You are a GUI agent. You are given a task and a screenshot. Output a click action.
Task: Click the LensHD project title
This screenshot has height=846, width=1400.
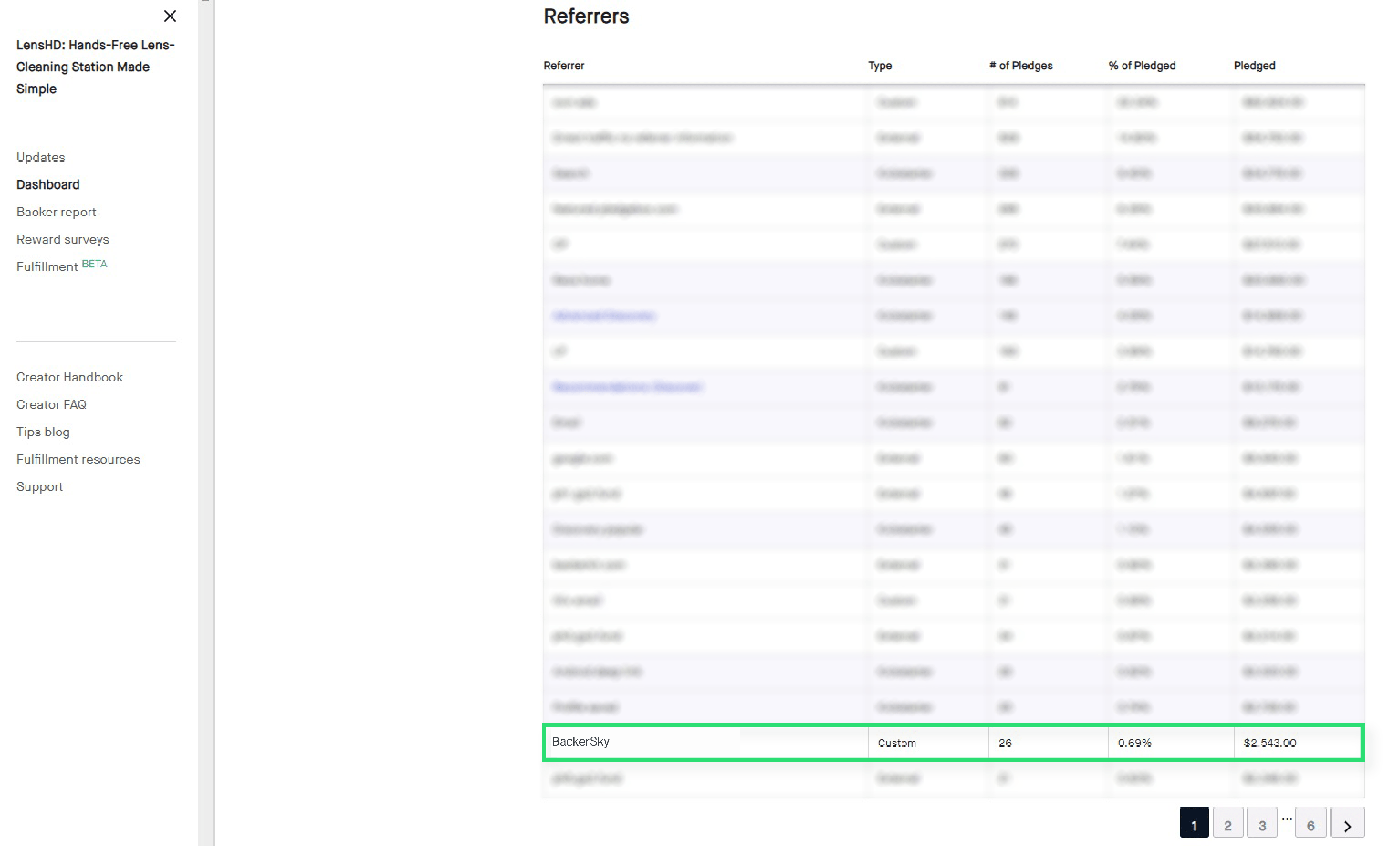pyautogui.click(x=95, y=67)
